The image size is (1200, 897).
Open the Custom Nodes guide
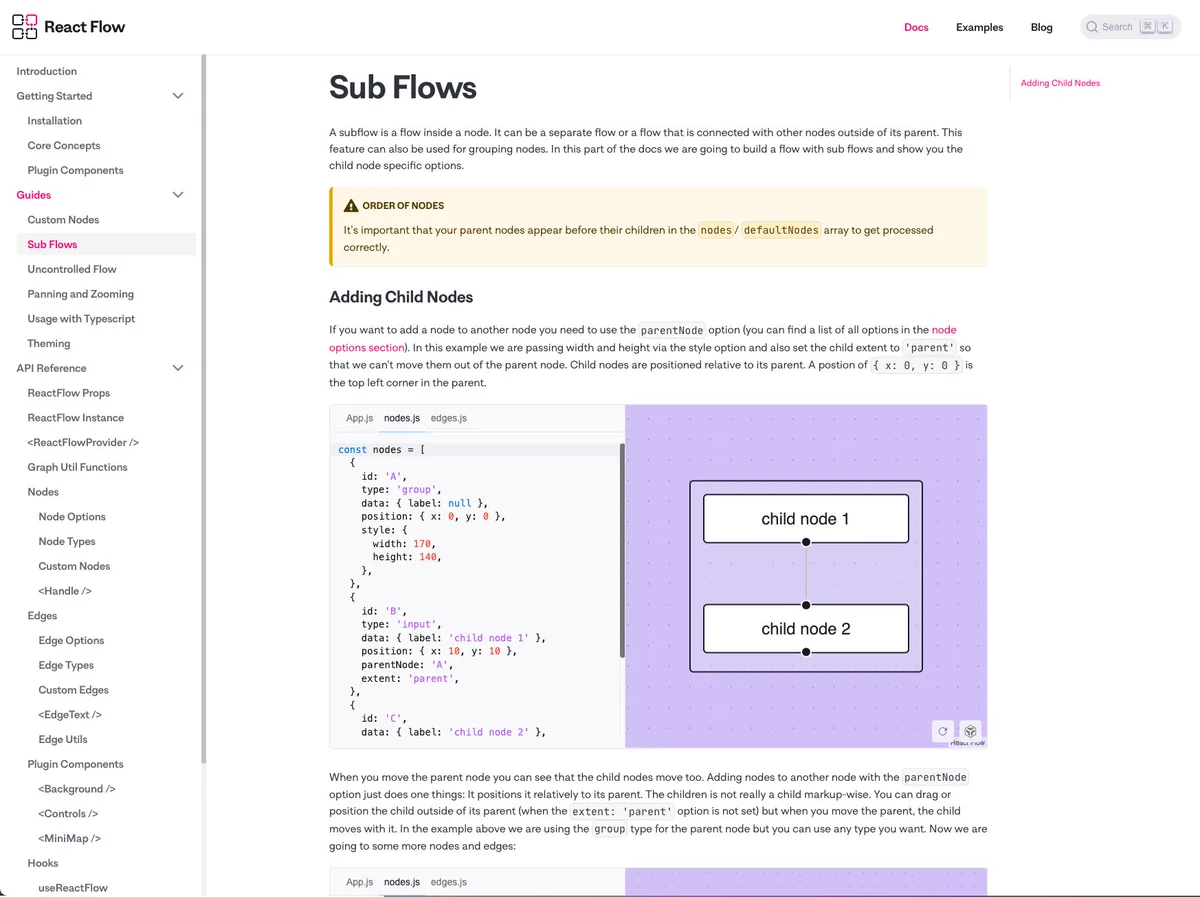[x=63, y=220]
